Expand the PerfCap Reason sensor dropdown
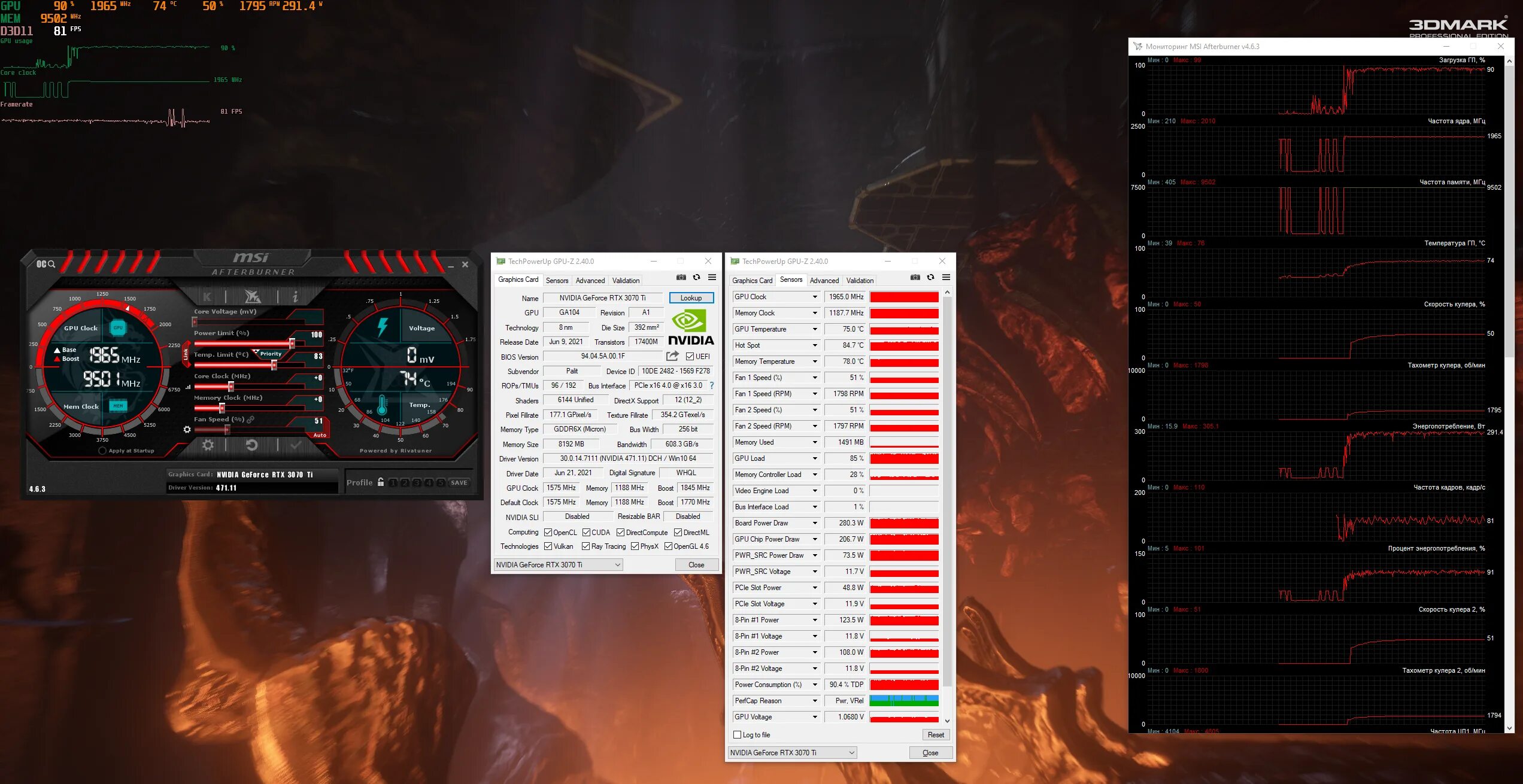Viewport: 1523px width, 784px height. (814, 701)
